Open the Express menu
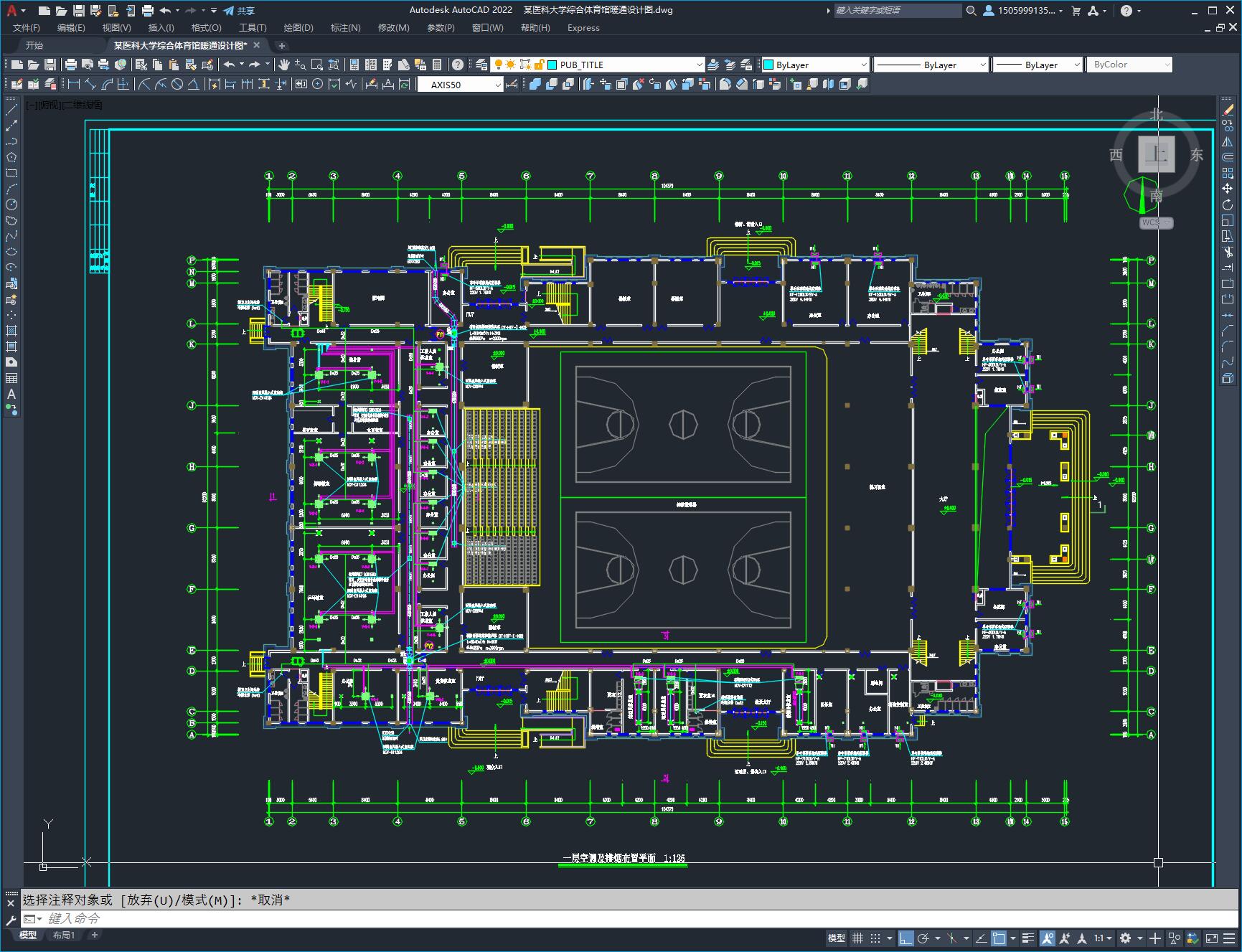The width and height of the screenshot is (1242, 952). pos(583,27)
